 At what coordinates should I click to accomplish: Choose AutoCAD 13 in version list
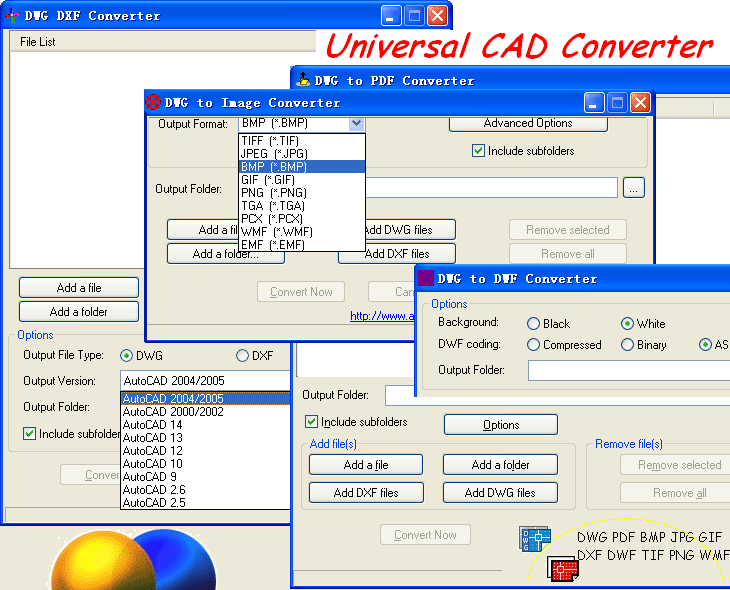click(205, 438)
